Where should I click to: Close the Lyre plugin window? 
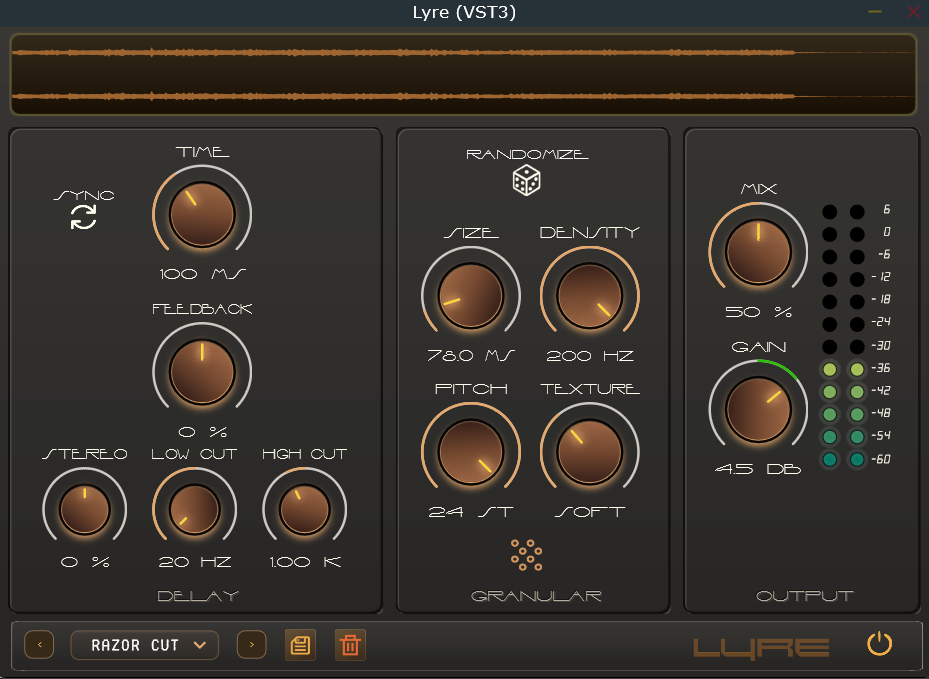913,12
